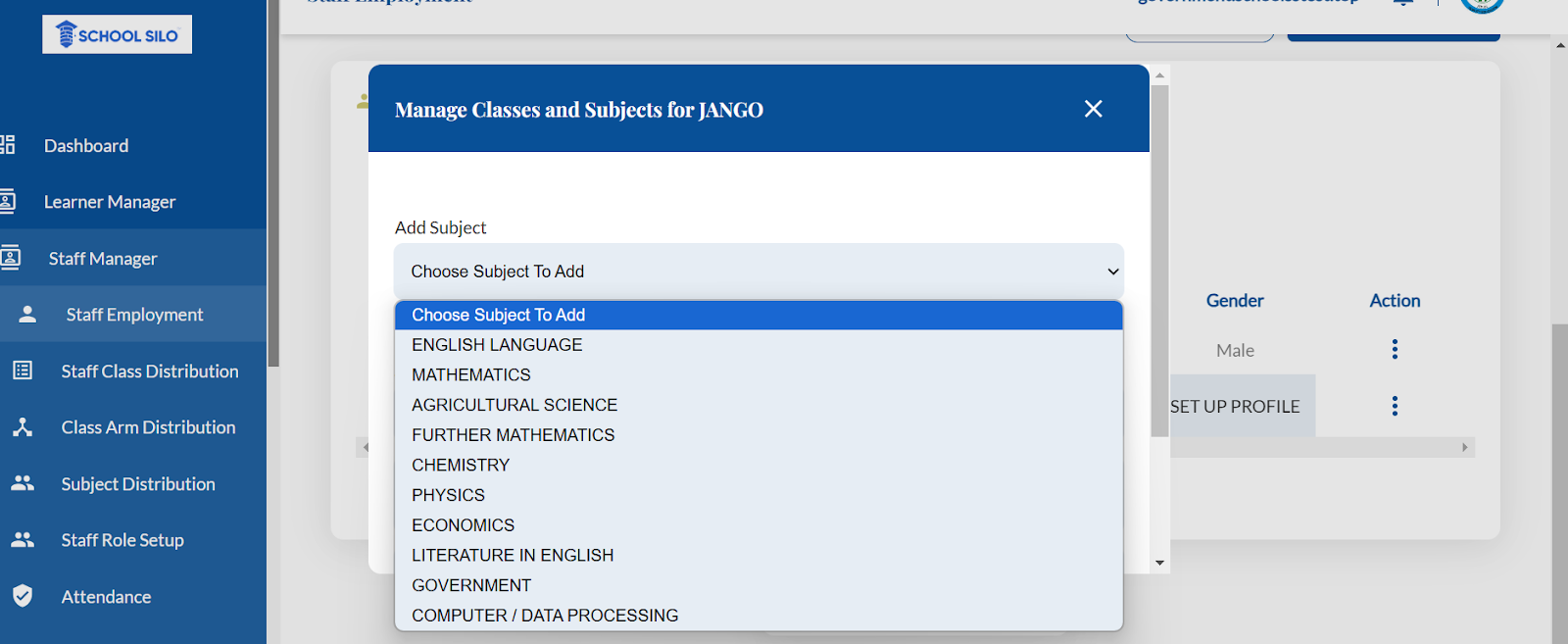Collapse the Choose Subject To Add dropdown

759,272
